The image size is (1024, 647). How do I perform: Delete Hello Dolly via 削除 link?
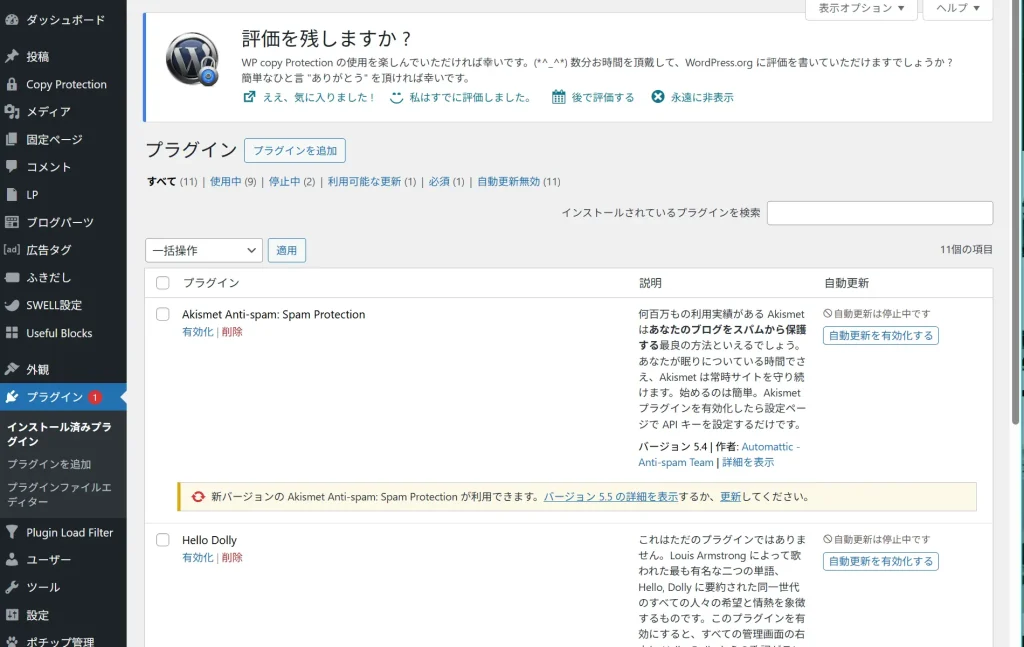click(x=232, y=558)
